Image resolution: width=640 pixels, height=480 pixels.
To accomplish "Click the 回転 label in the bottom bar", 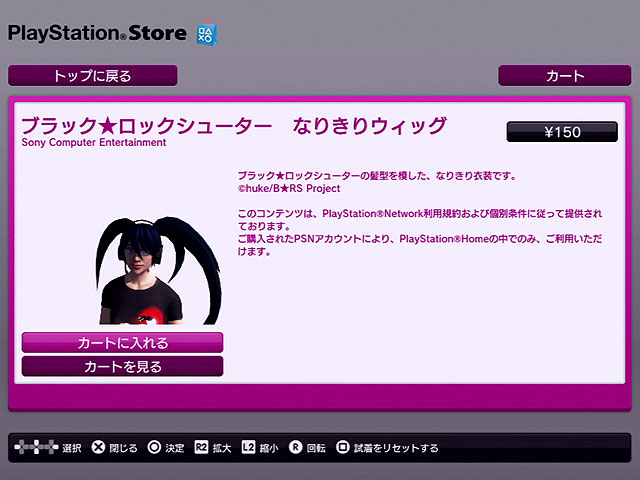I will point(316,448).
